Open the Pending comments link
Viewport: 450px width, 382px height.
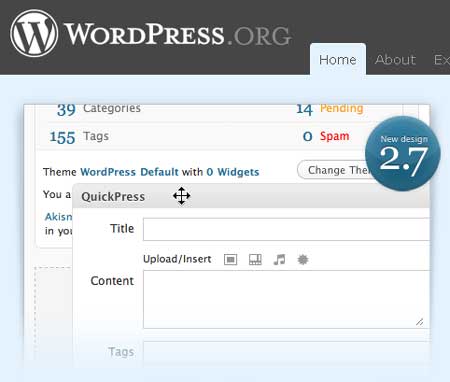[341, 108]
